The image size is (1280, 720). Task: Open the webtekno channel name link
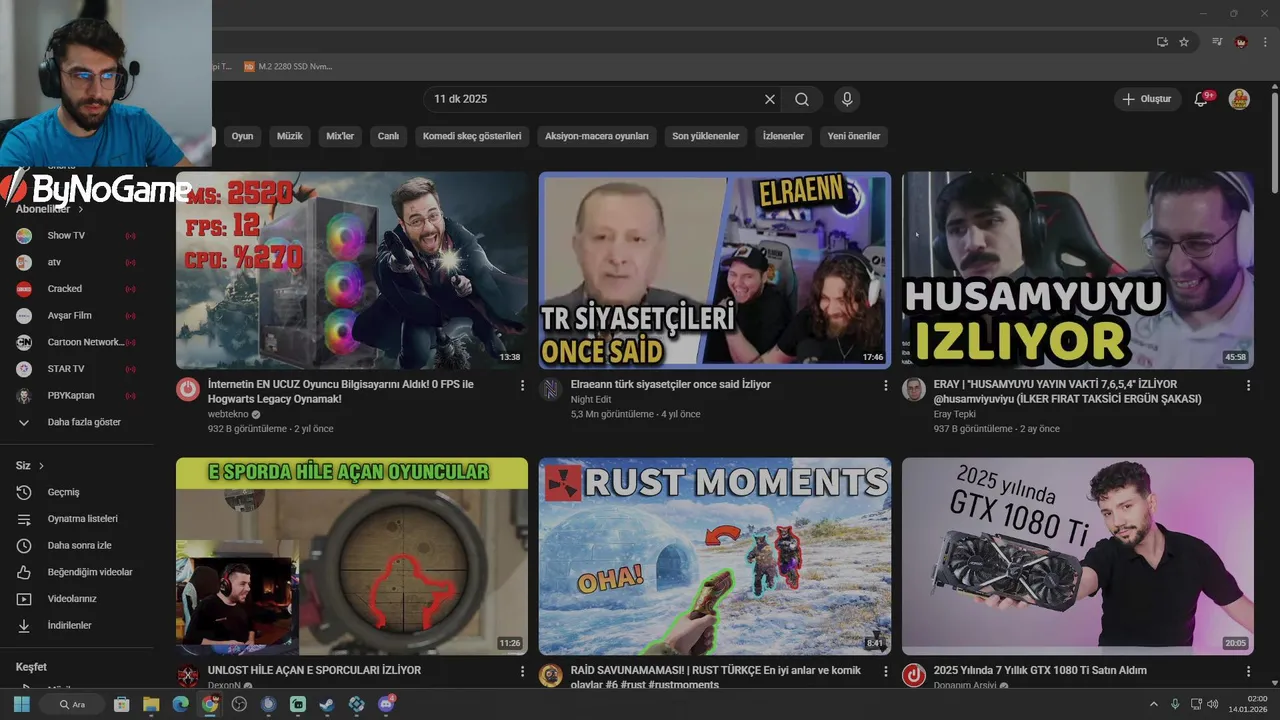click(227, 414)
